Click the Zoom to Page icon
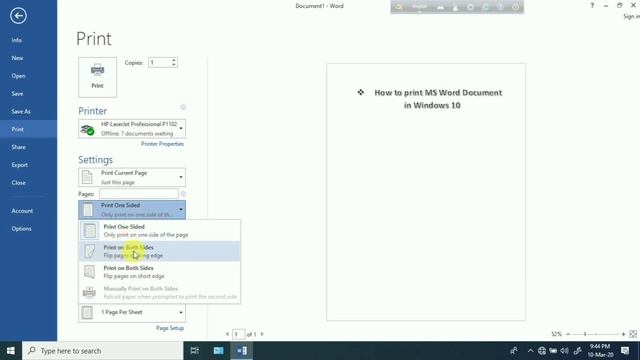Viewport: 640px width, 360px height. [x=633, y=334]
